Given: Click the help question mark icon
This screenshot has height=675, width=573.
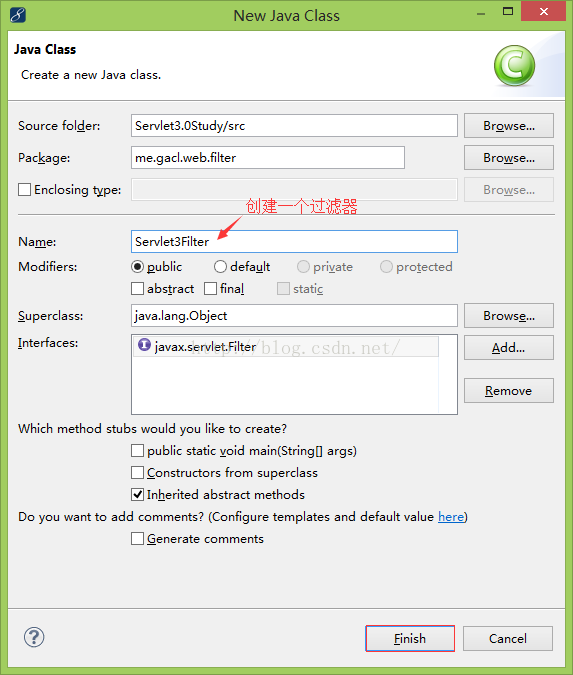Looking at the screenshot, I should click(x=34, y=638).
